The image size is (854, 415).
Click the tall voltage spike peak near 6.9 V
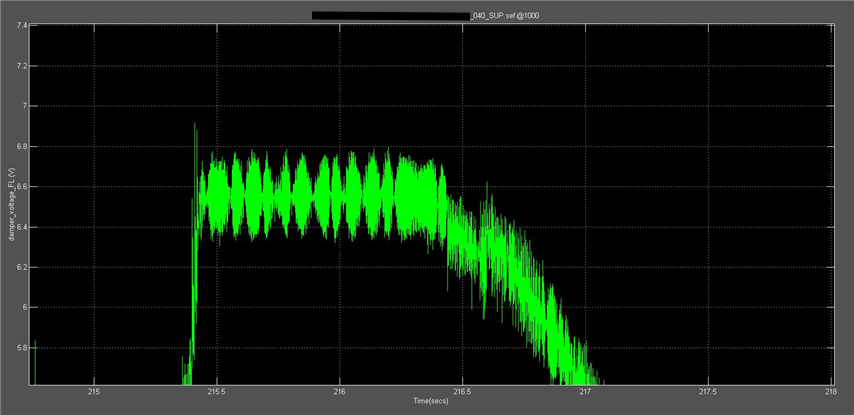click(194, 126)
